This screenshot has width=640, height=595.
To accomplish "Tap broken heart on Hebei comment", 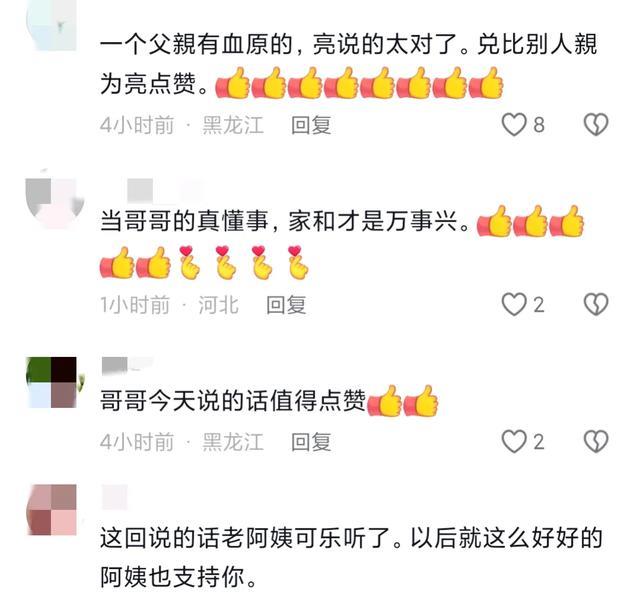I will pos(596,304).
